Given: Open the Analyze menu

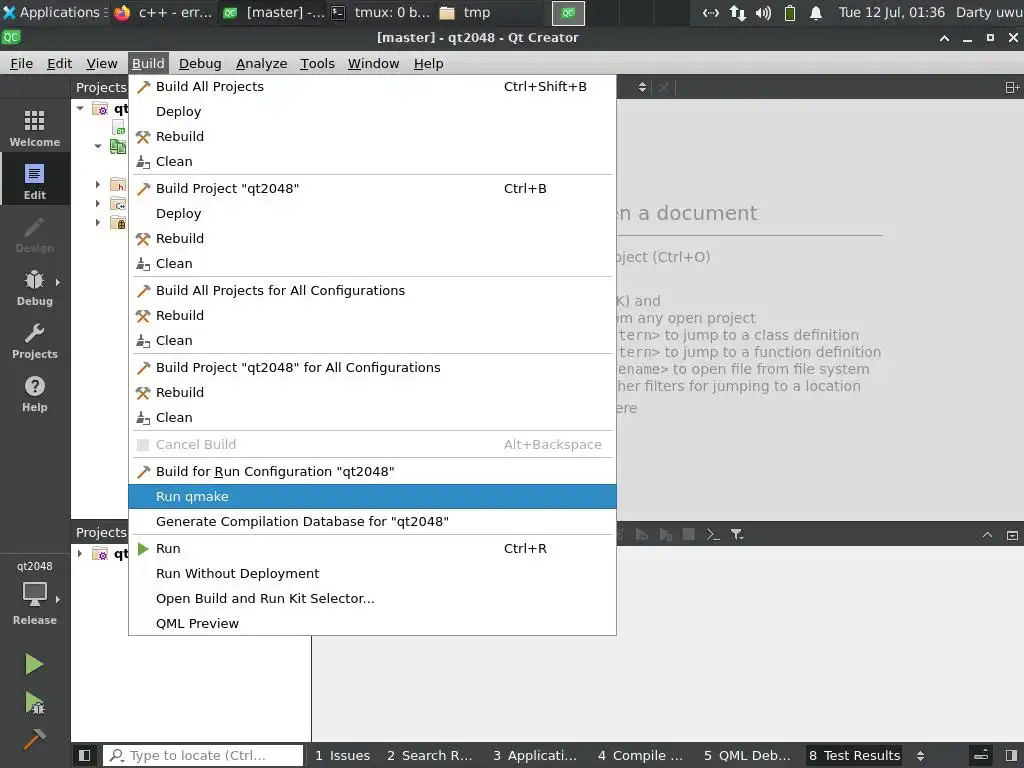Looking at the screenshot, I should pos(261,63).
